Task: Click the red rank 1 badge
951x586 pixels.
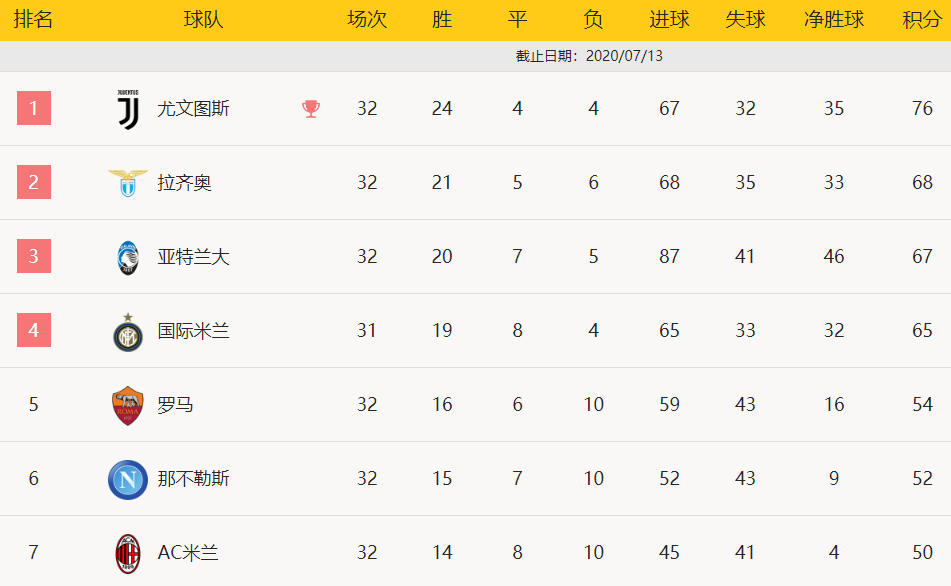Action: [34, 108]
